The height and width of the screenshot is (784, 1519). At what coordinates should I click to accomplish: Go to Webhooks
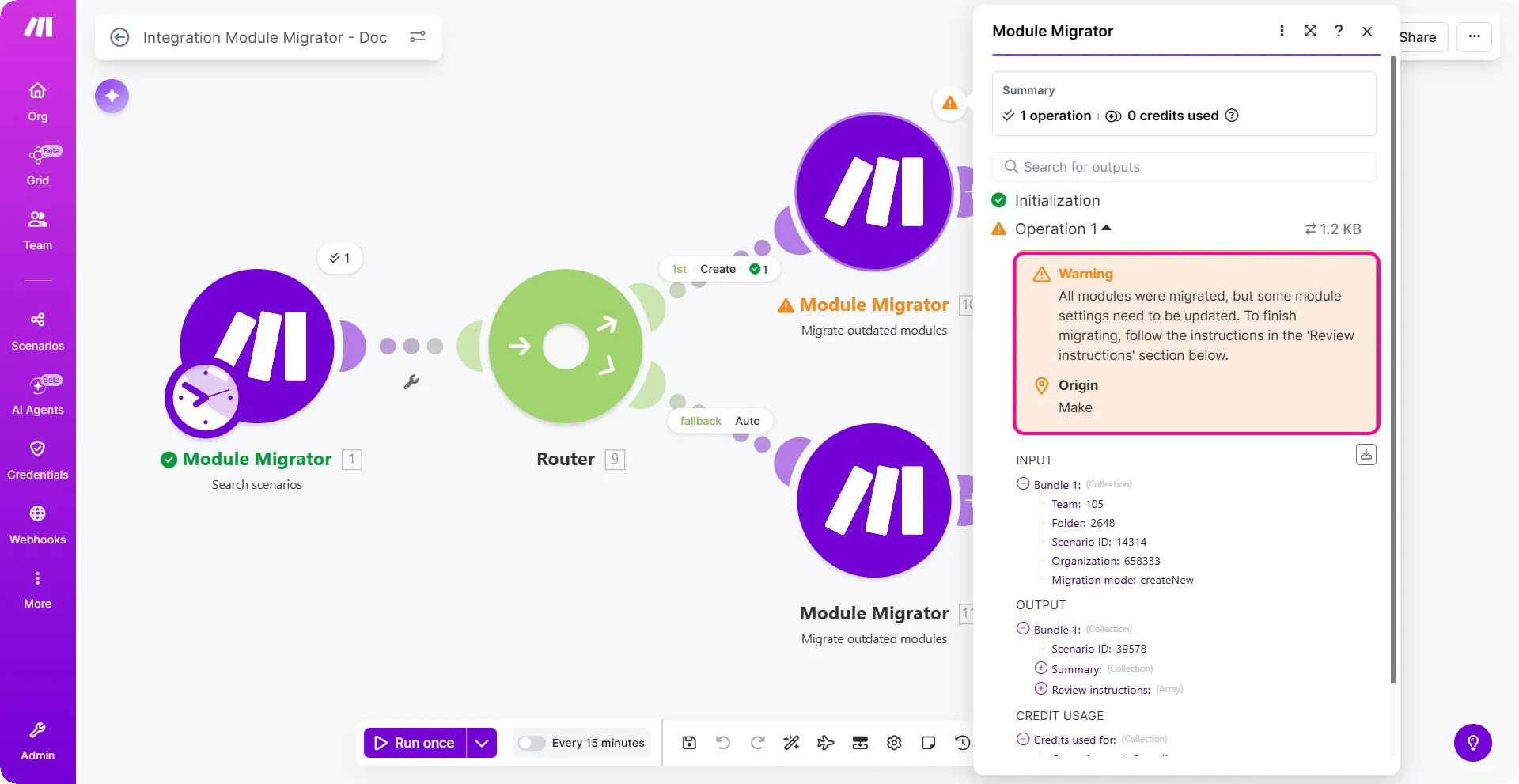click(x=38, y=525)
